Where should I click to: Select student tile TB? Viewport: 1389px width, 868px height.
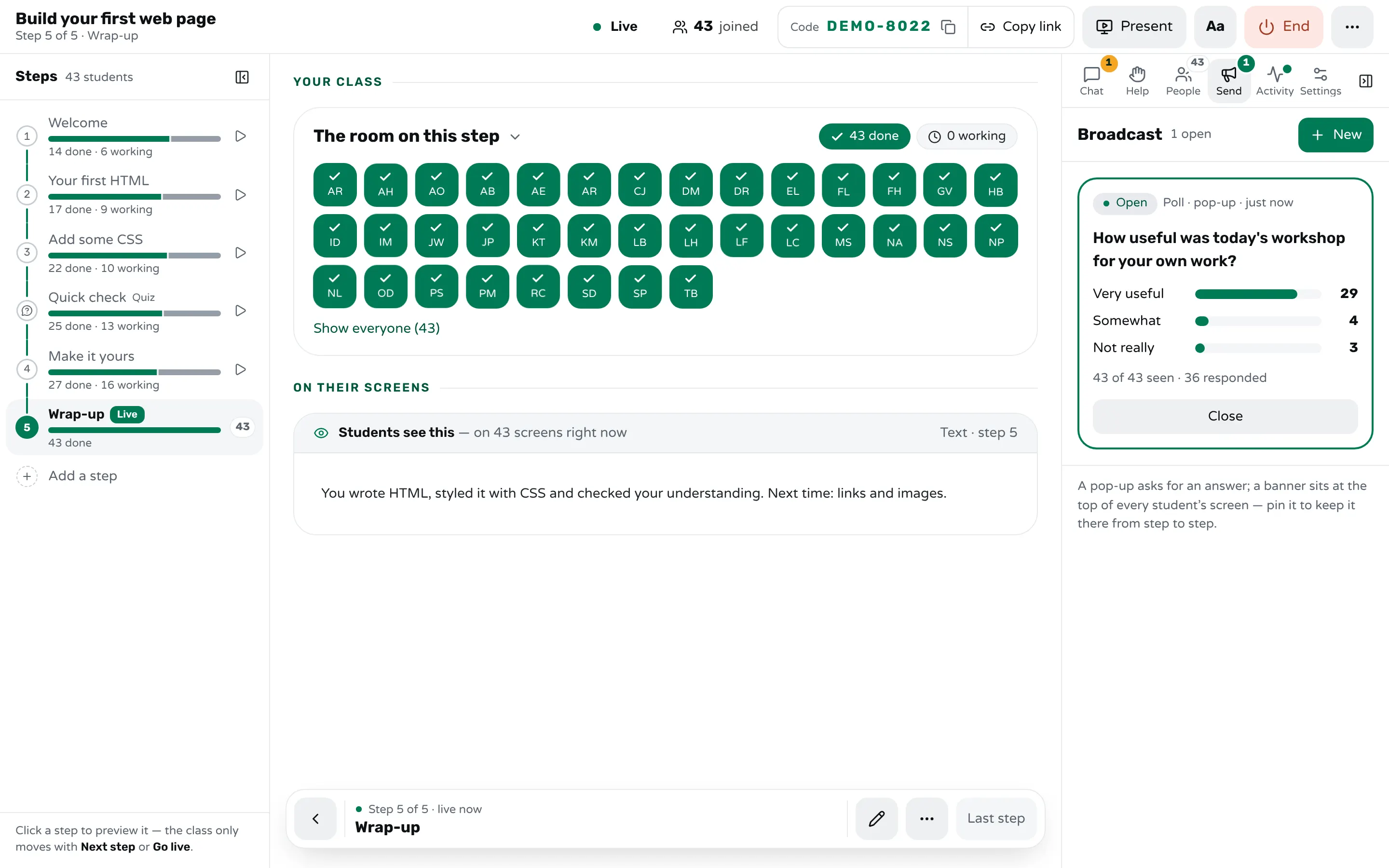[x=691, y=286]
